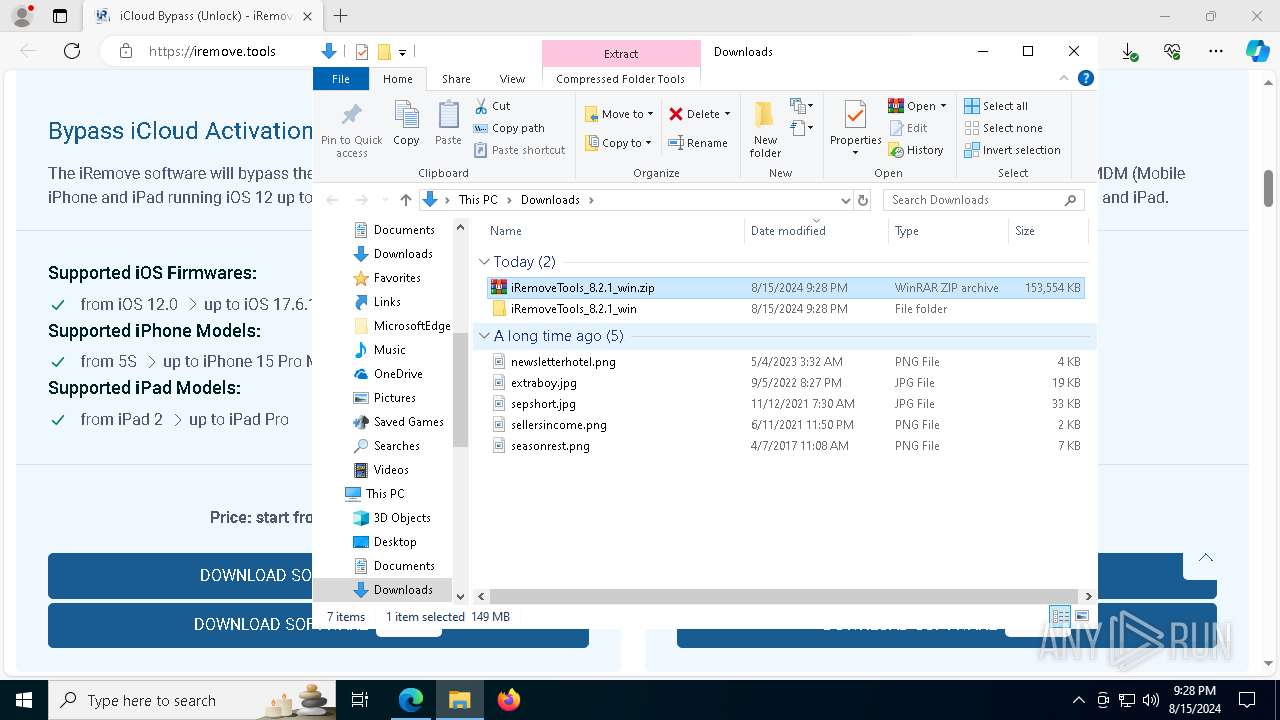Sort by Name column header
The image size is (1280, 720).
coord(613,231)
